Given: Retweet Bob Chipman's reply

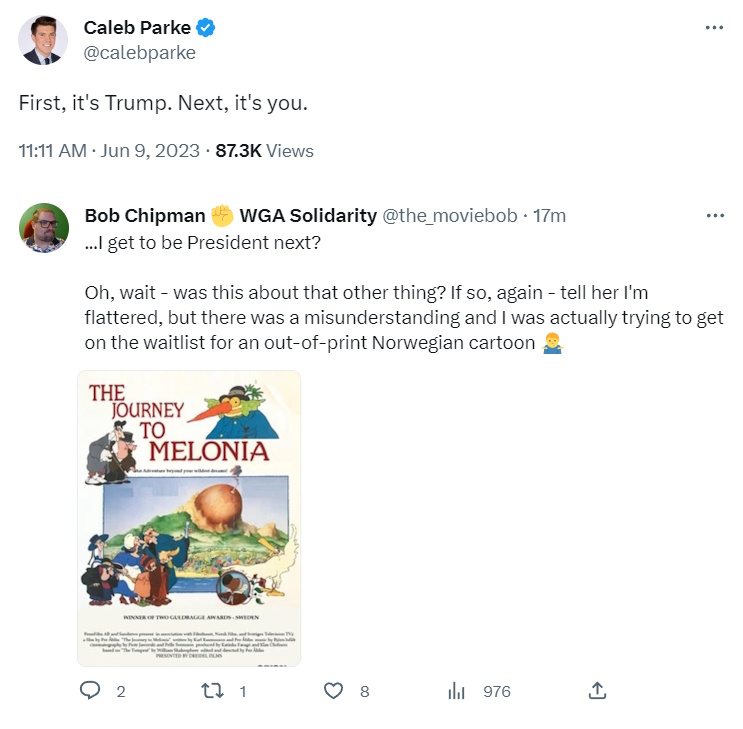Looking at the screenshot, I should [211, 691].
